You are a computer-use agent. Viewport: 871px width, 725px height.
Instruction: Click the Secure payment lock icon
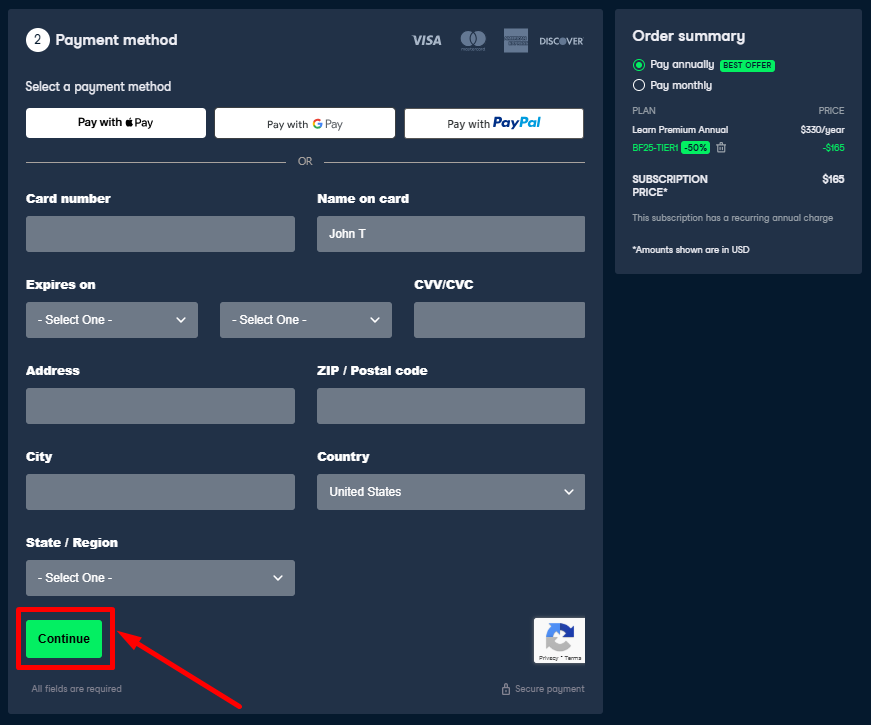point(504,689)
